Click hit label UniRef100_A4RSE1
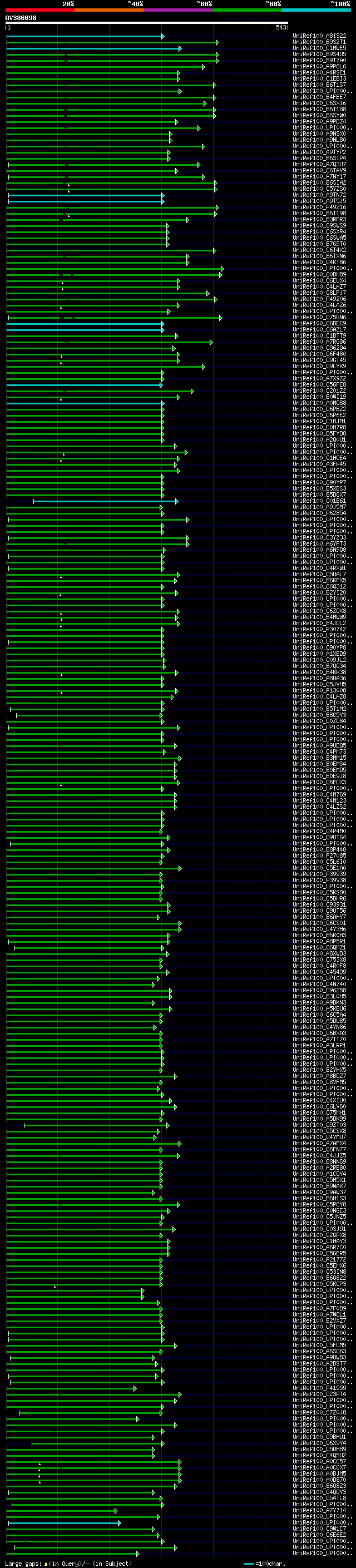356x1568 pixels. click(x=319, y=72)
